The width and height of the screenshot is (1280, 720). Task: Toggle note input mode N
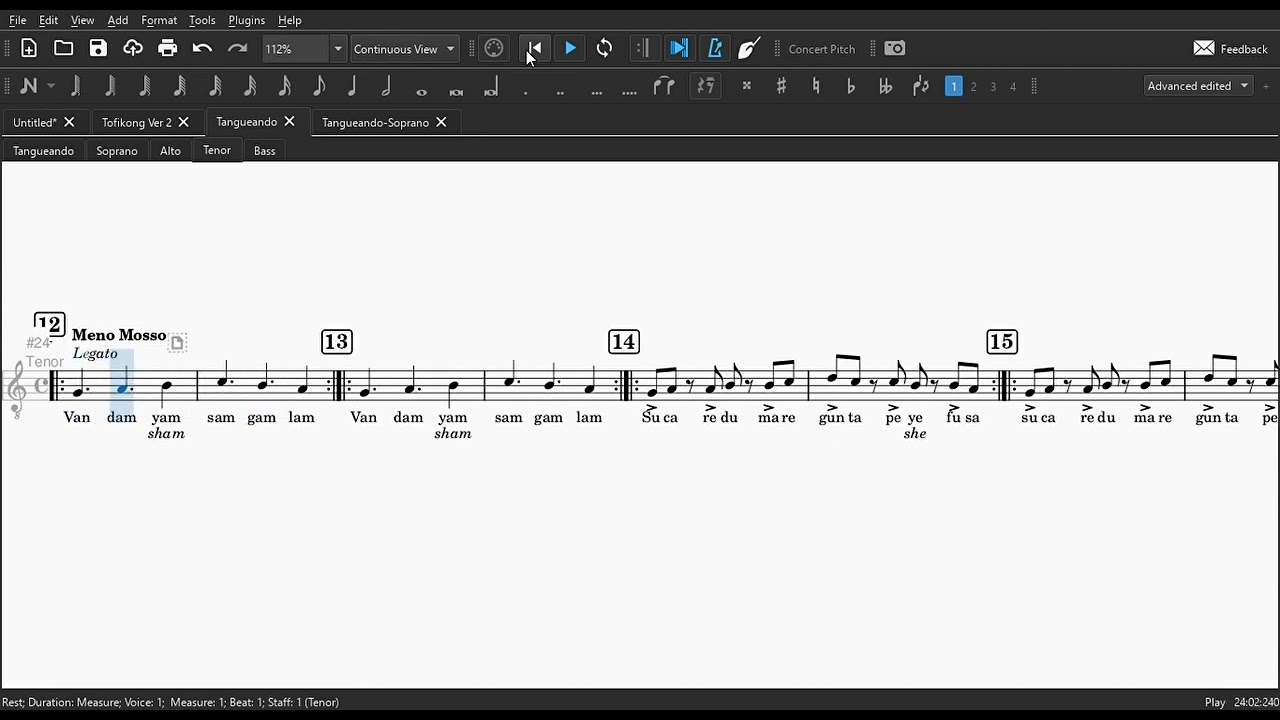tap(28, 86)
